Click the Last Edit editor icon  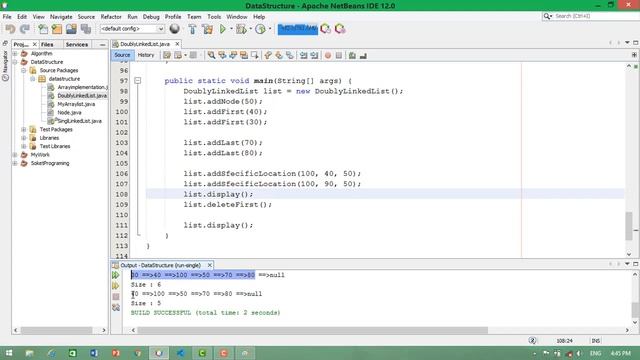pos(167,55)
